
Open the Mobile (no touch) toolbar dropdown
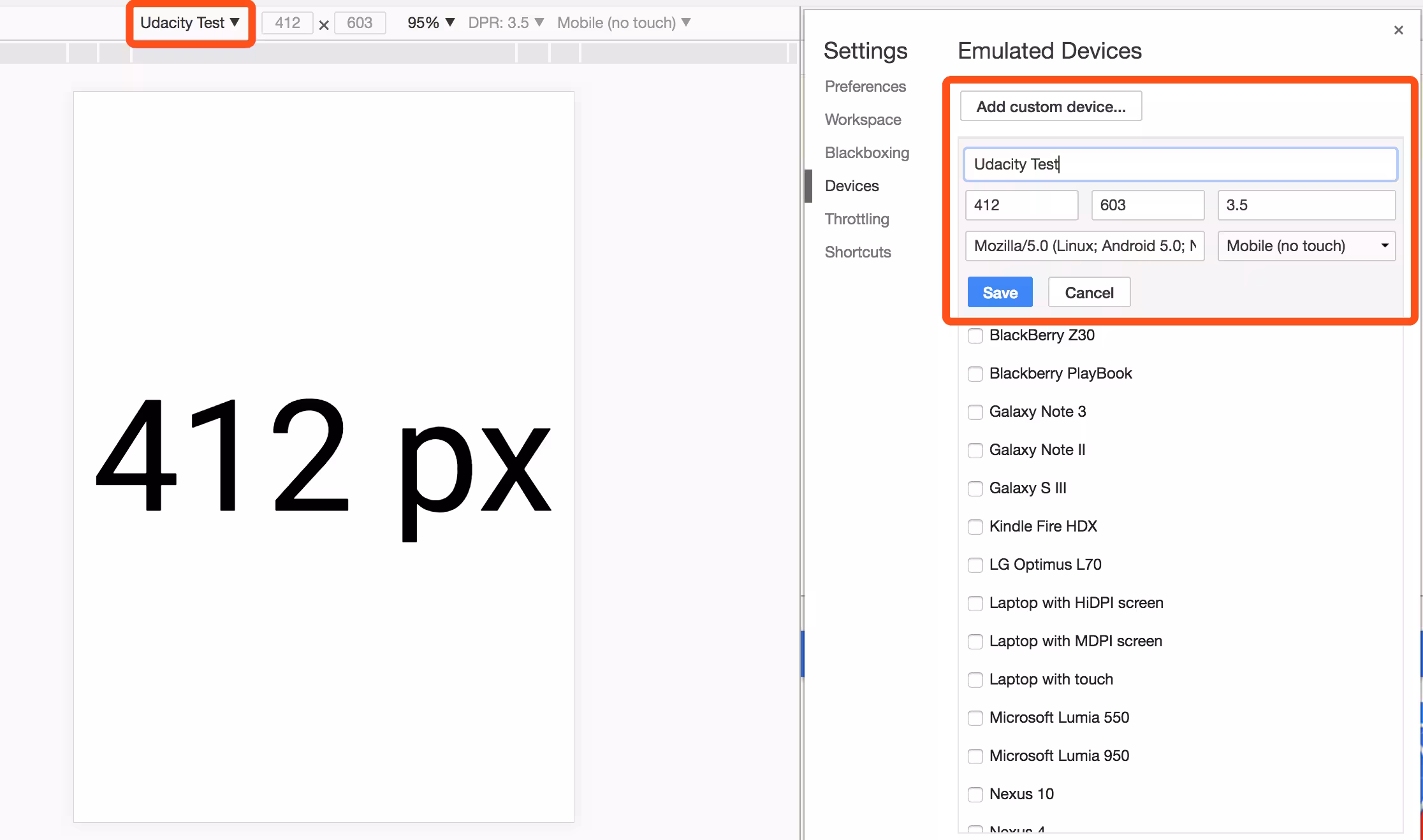point(624,23)
